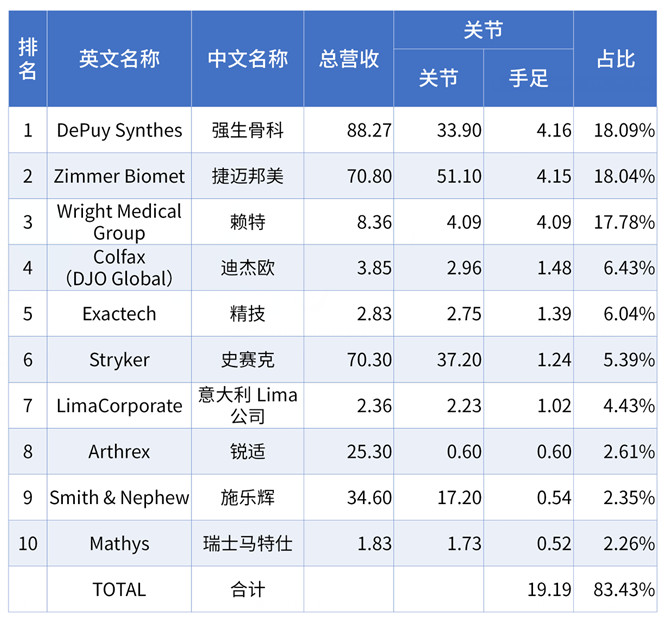Select the Wright Medical Group cell
This screenshot has height=623, width=666.
tap(119, 222)
